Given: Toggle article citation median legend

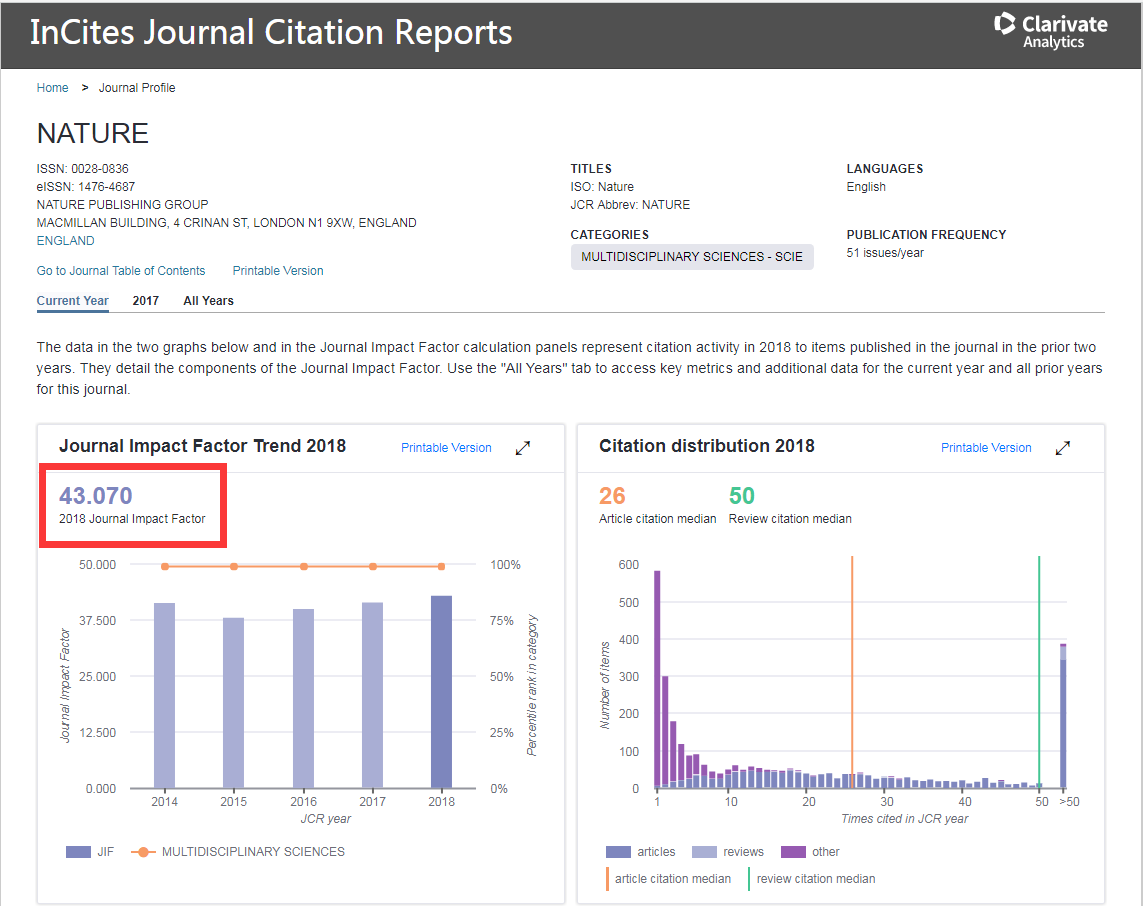Looking at the screenshot, I should click(669, 879).
